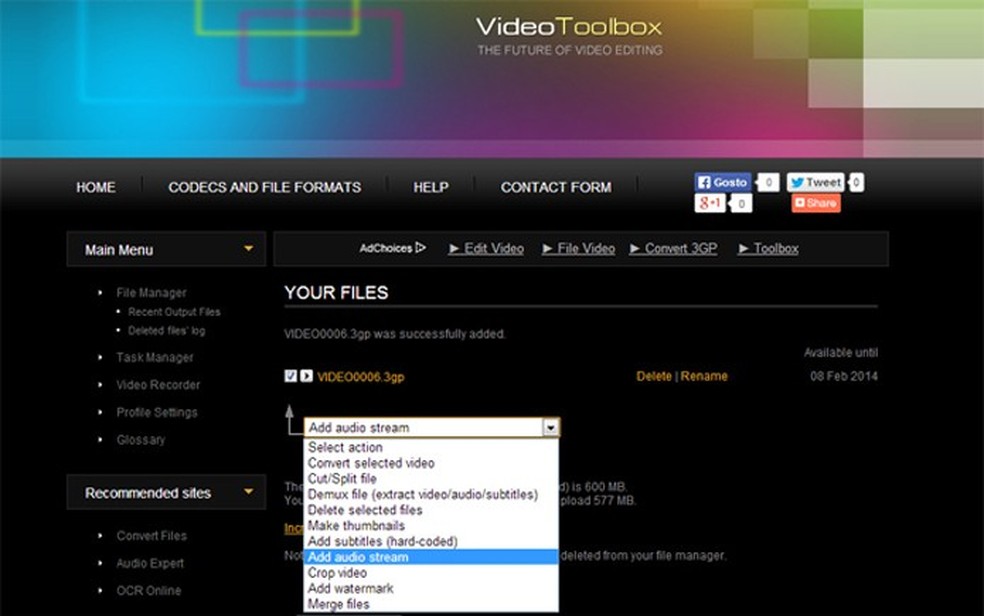Open the HOME menu item
984x616 pixels.
[95, 187]
